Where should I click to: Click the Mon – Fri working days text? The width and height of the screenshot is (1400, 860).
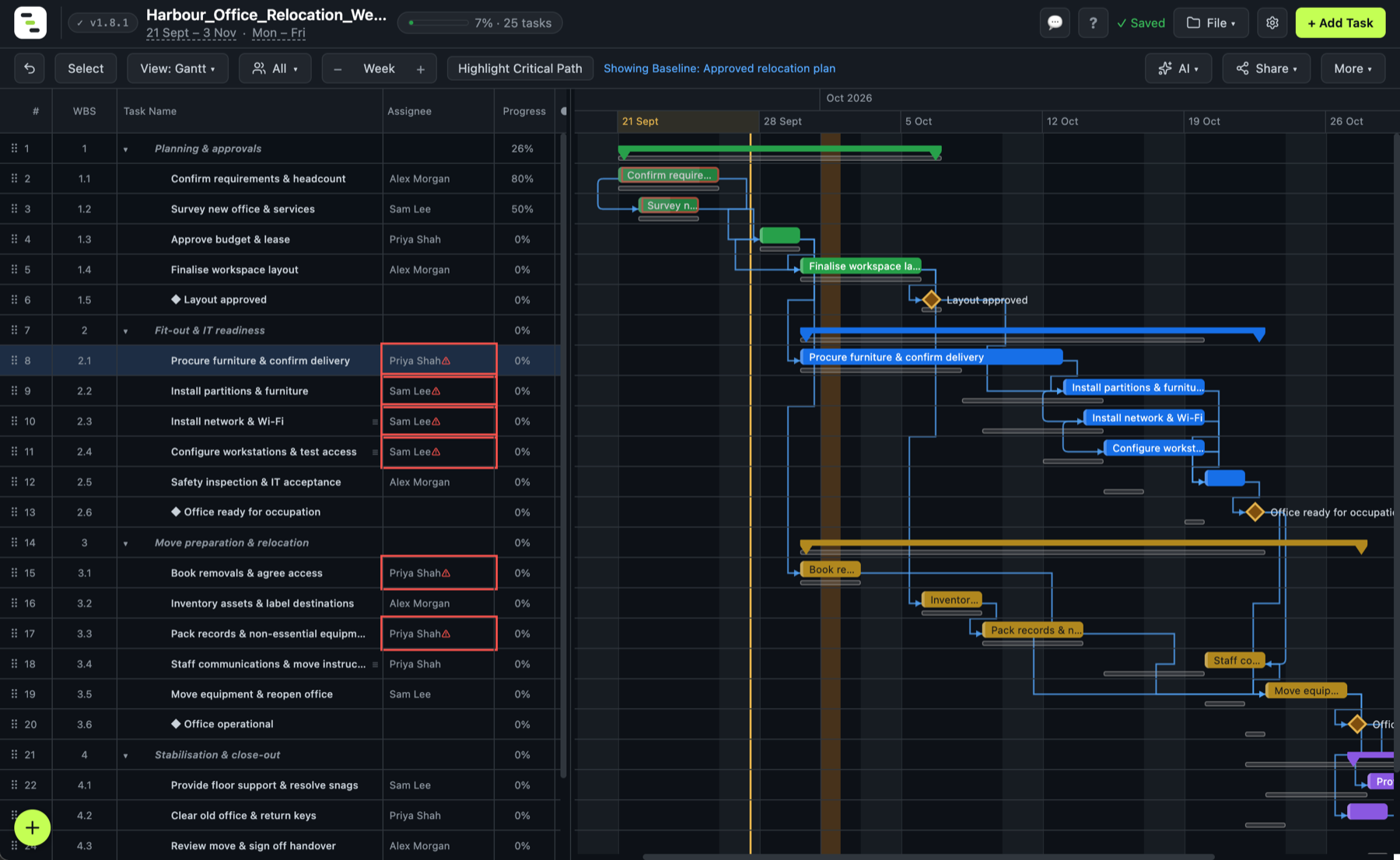[x=278, y=33]
